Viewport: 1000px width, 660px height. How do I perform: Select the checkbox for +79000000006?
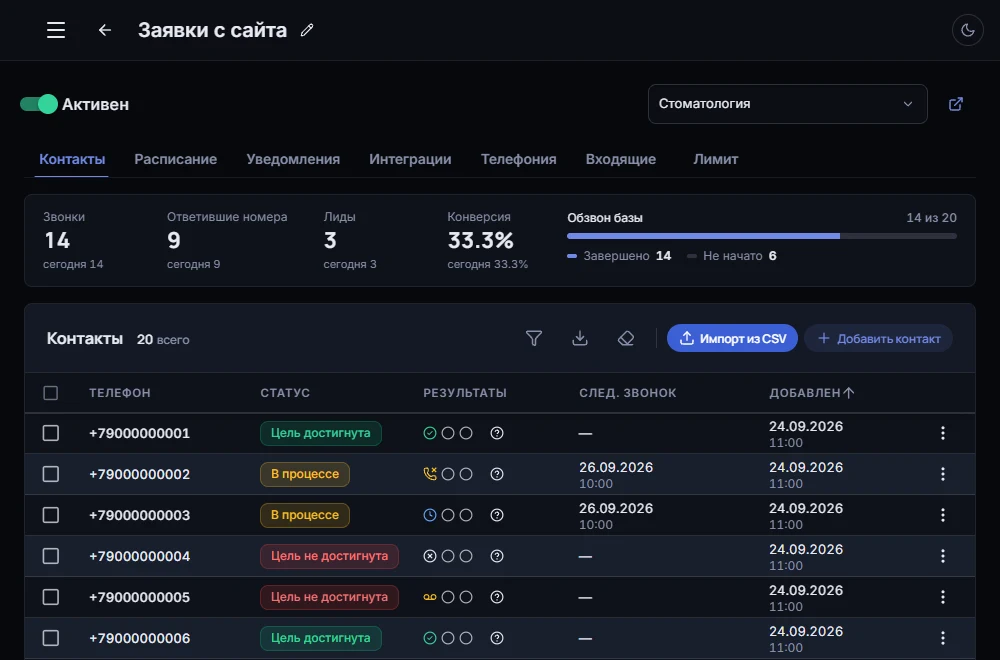[x=50, y=638]
